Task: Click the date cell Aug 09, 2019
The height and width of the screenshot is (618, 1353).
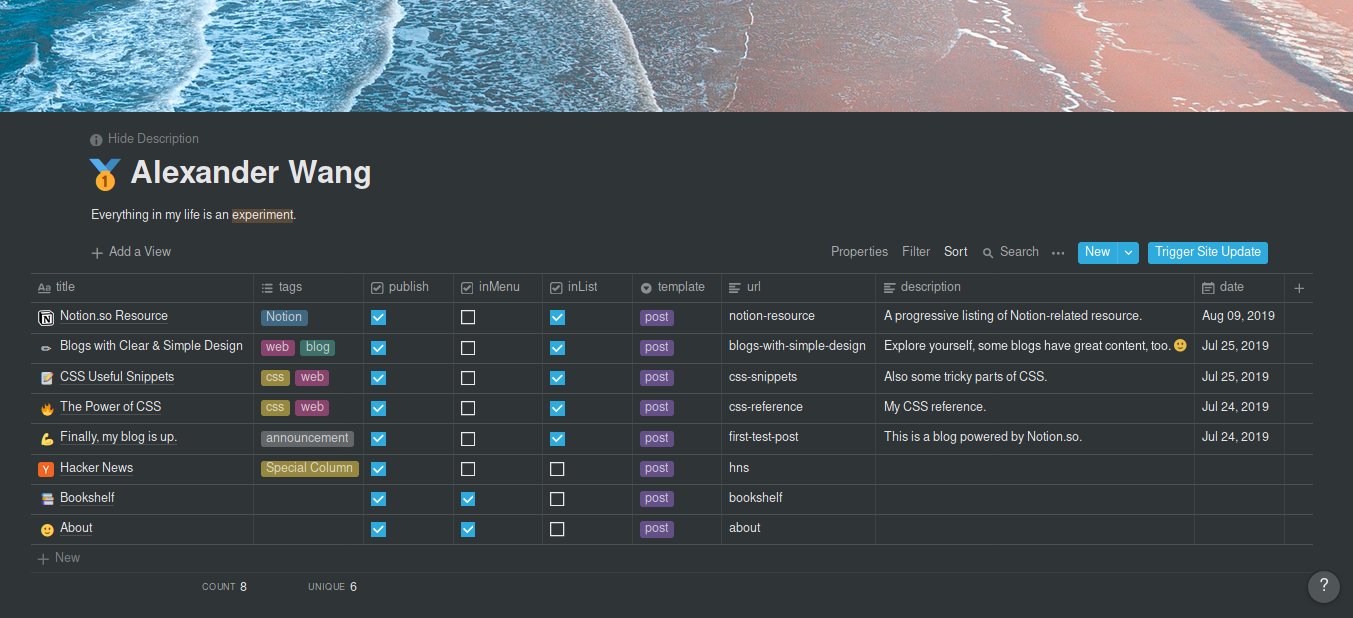Action: pyautogui.click(x=1238, y=316)
